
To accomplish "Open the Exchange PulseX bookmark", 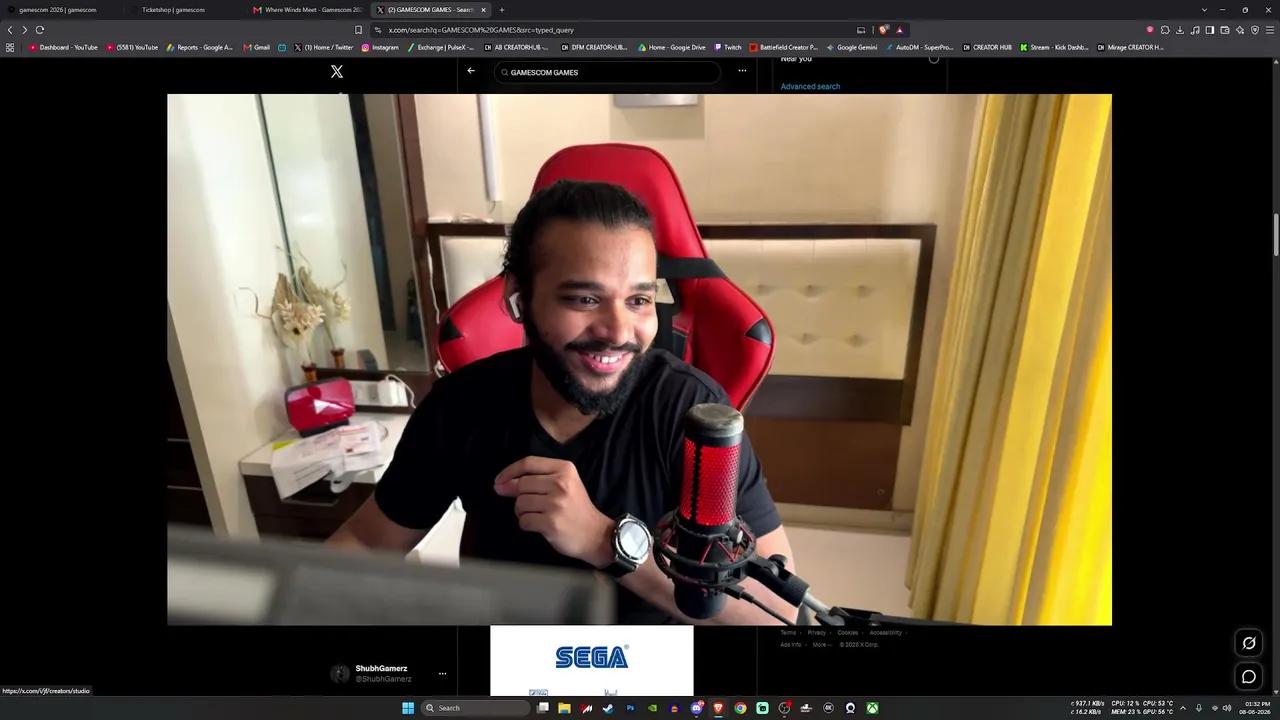I will (441, 47).
